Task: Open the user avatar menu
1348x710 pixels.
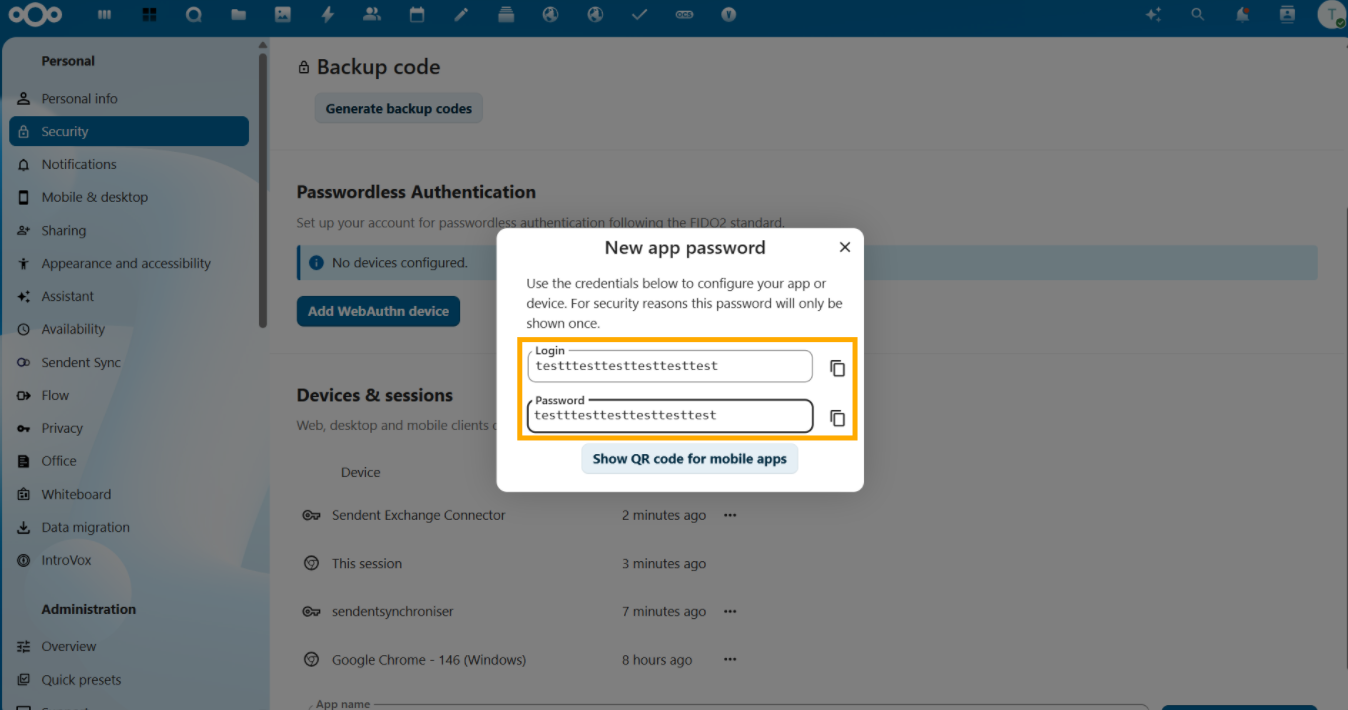Action: (x=1330, y=15)
